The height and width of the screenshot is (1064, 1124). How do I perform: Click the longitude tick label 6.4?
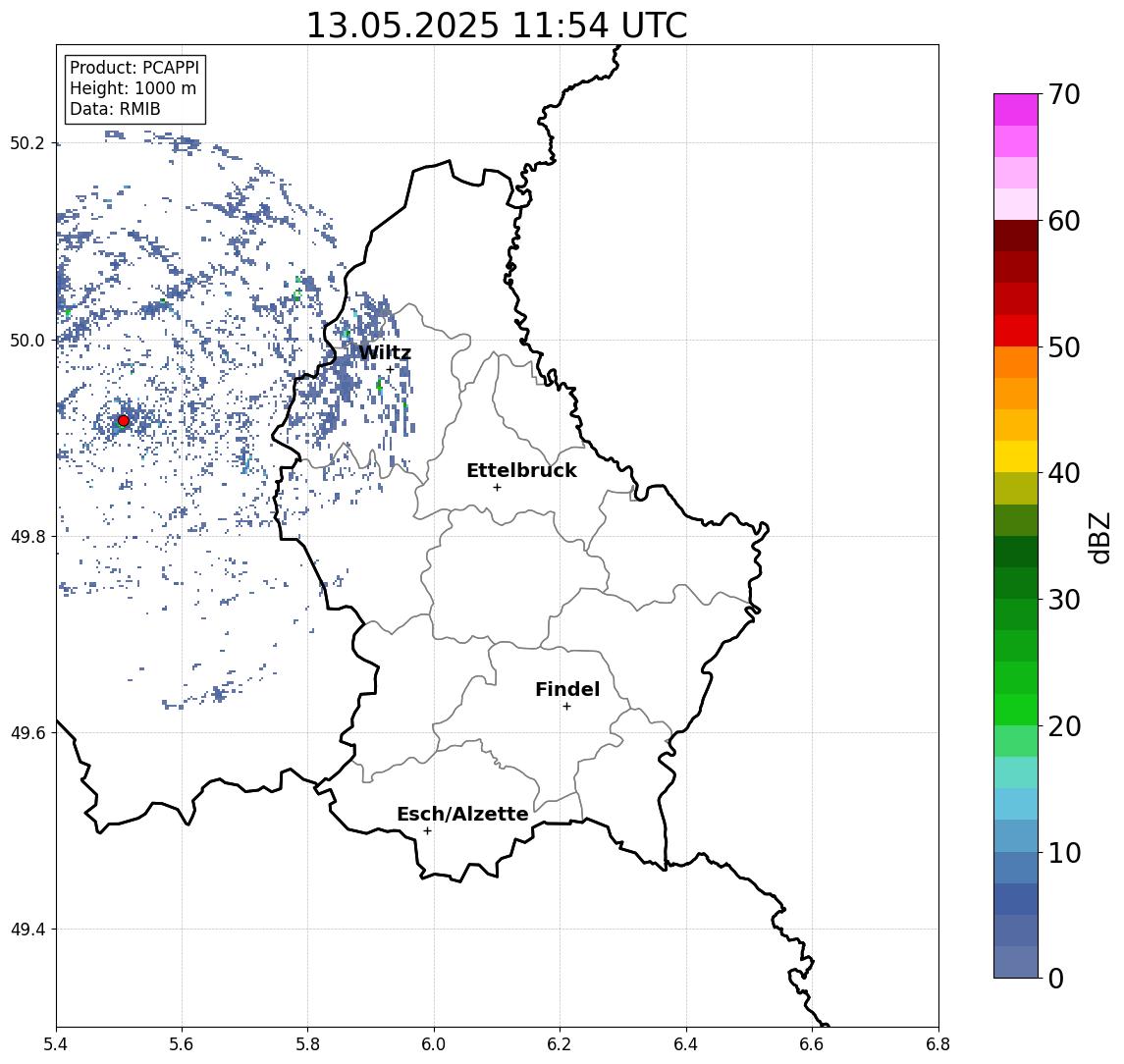[x=686, y=1044]
